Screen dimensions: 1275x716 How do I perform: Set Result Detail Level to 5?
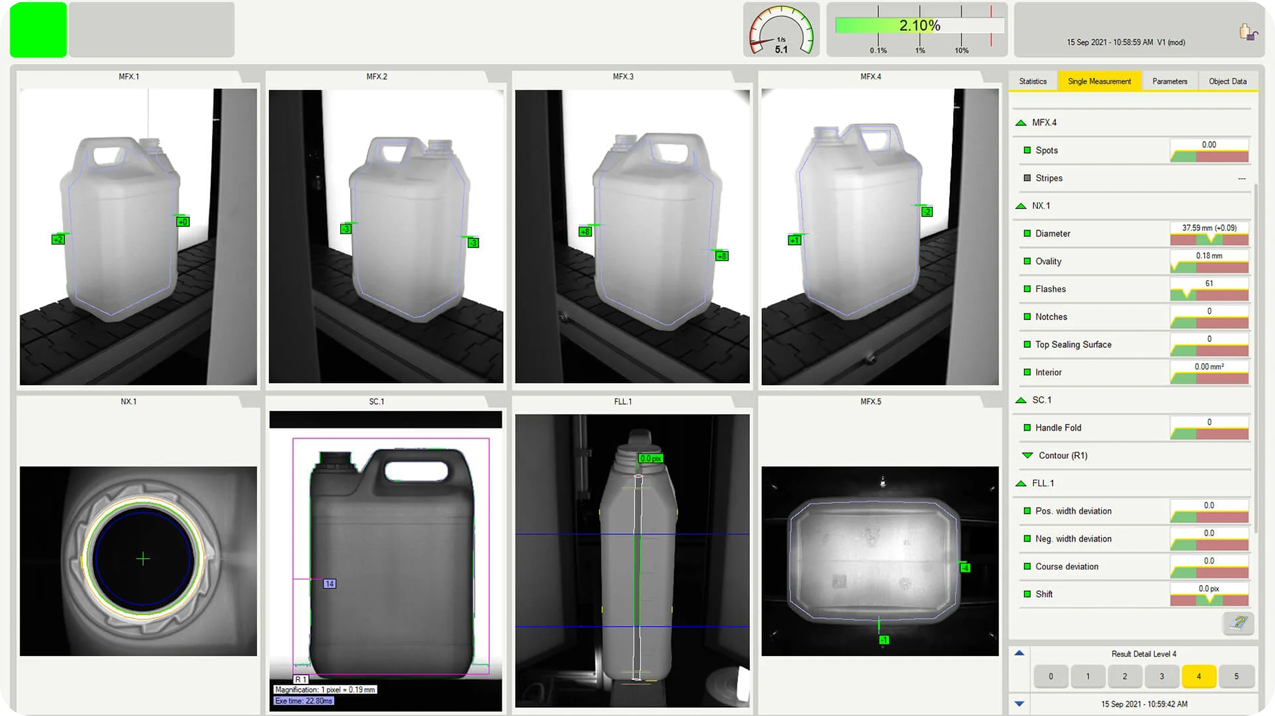(1235, 676)
